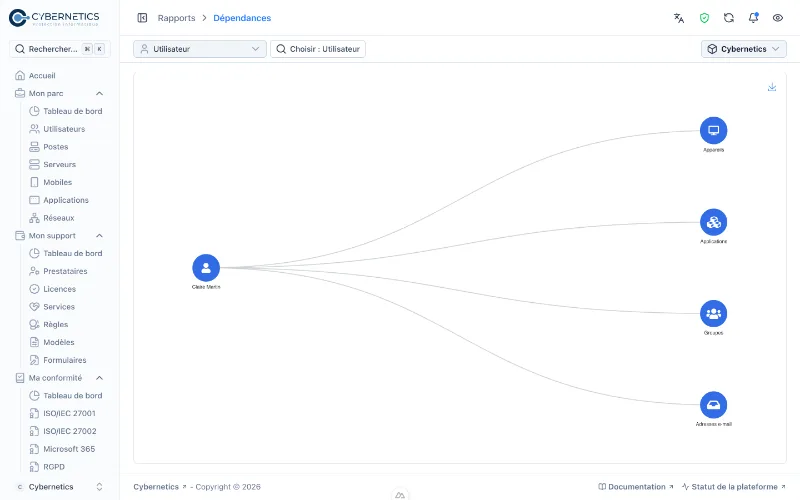Click Rapports breadcrumb
The width and height of the screenshot is (800, 500).
[176, 18]
